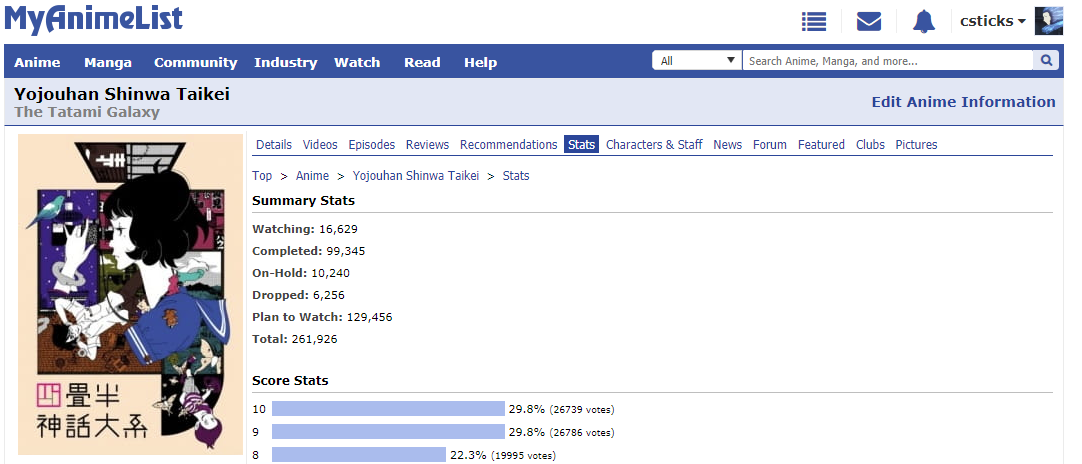Open the Anime menu
Image resolution: width=1082 pixels, height=464 pixels.
(x=37, y=62)
